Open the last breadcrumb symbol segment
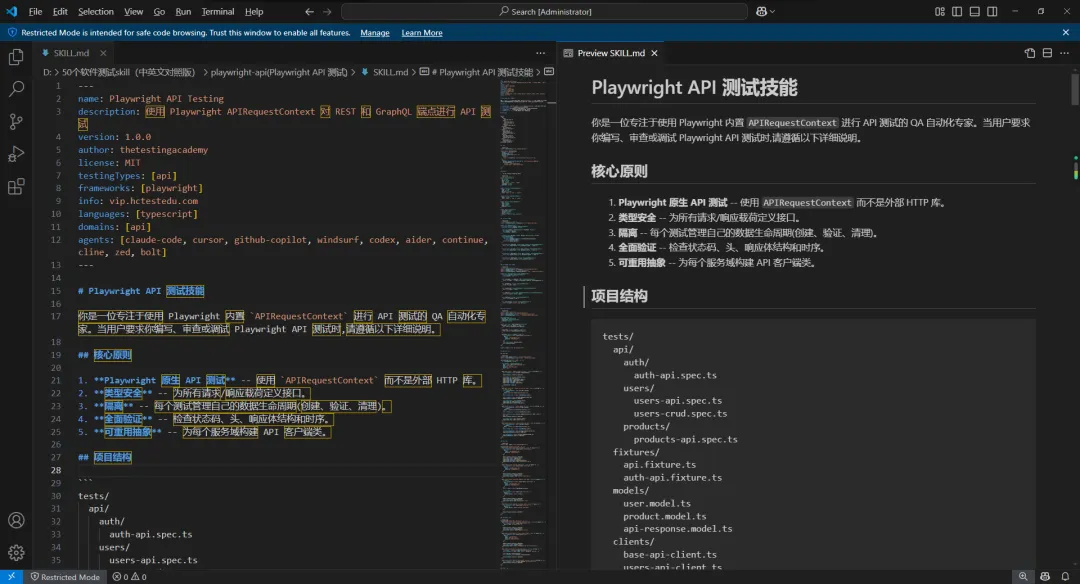Viewport: 1080px width, 584px height. [549, 72]
